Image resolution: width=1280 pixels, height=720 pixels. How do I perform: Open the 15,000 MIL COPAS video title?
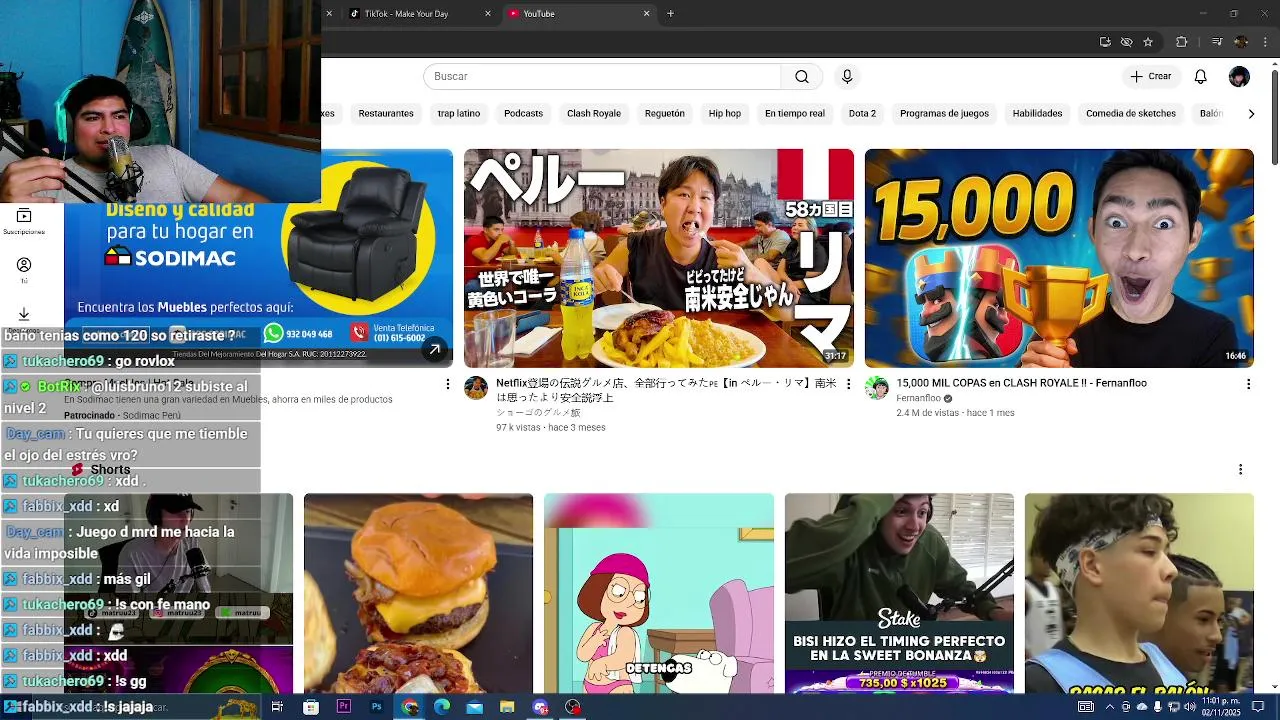1021,383
